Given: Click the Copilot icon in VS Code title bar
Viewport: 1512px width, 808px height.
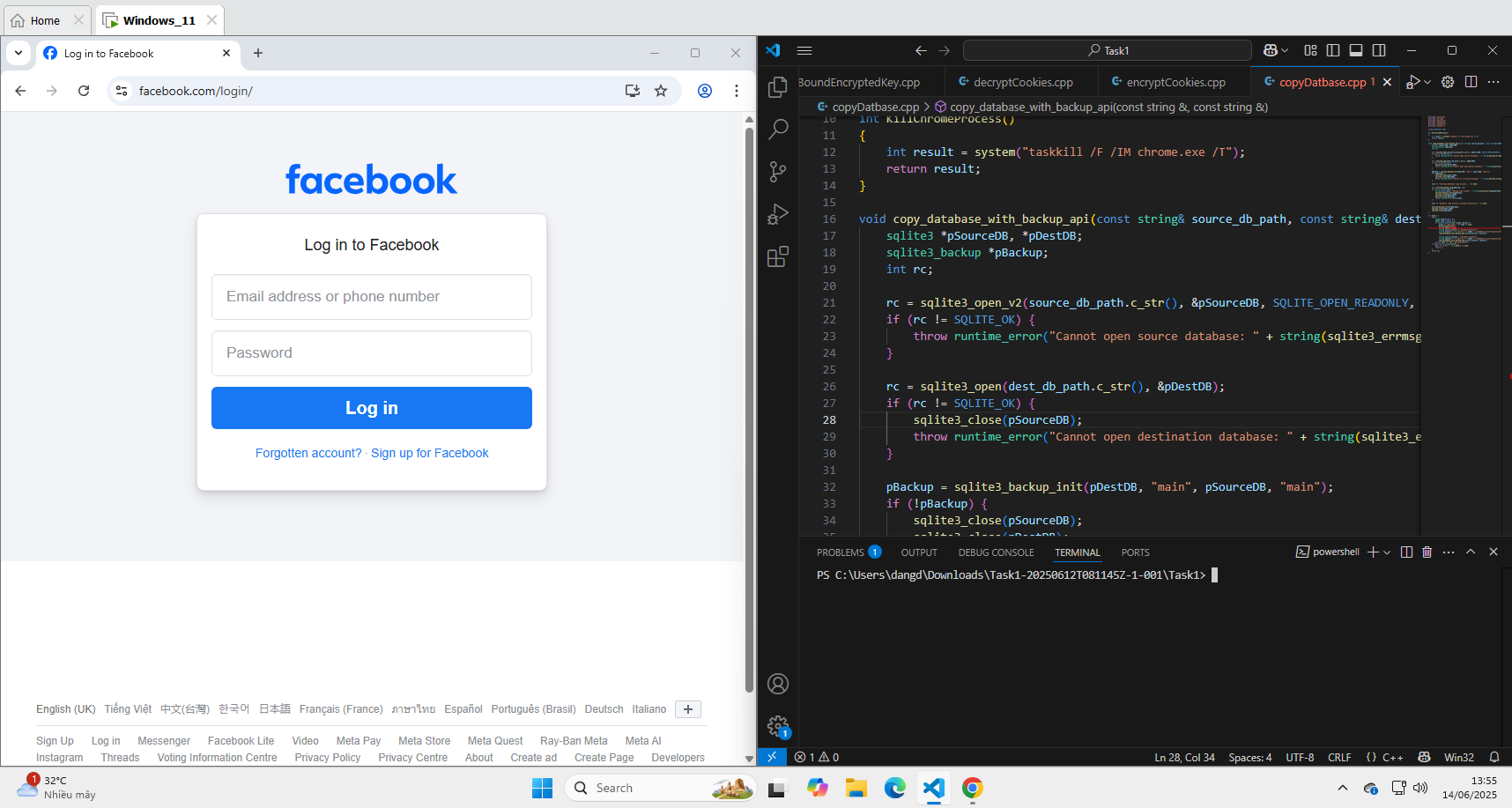Looking at the screenshot, I should (x=1271, y=50).
